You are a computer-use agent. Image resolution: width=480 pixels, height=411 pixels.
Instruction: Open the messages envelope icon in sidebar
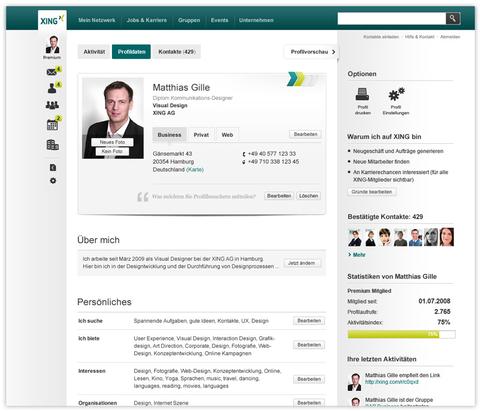click(52, 72)
